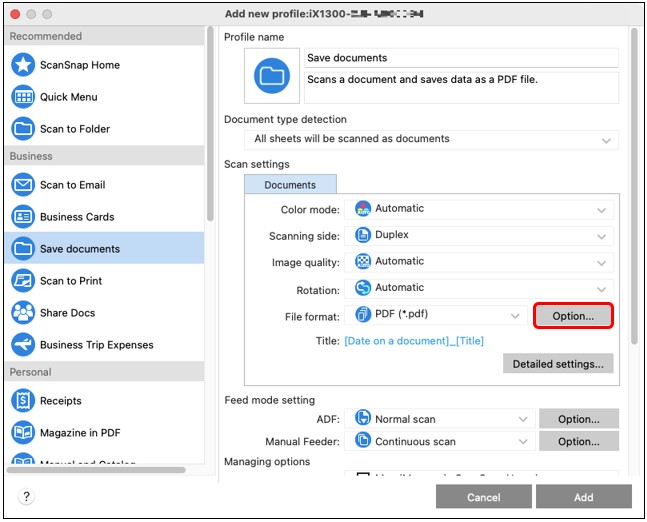
Task: Select Business Trip Expenses profile label
Action: (97, 345)
